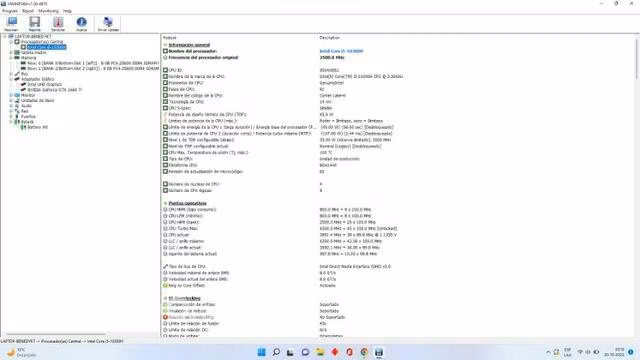
Task: Expand the Tarjeta madre branch
Action: (x=11, y=53)
